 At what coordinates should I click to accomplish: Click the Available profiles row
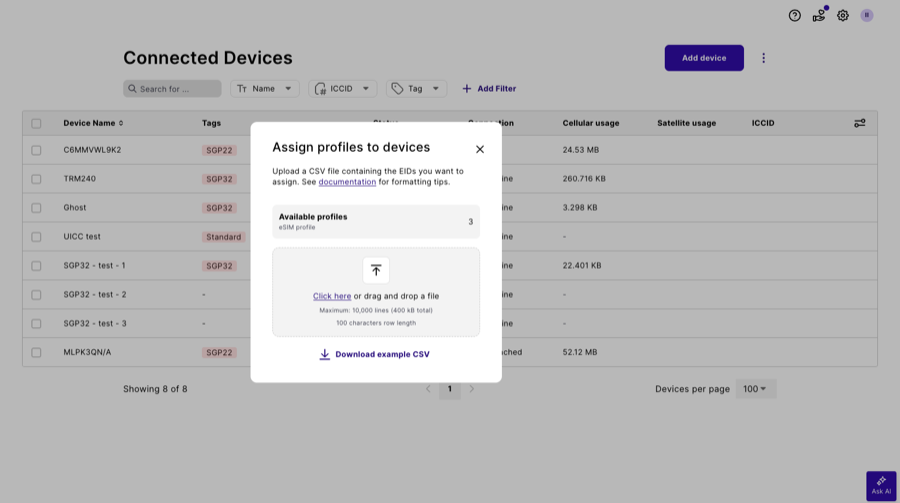376,222
